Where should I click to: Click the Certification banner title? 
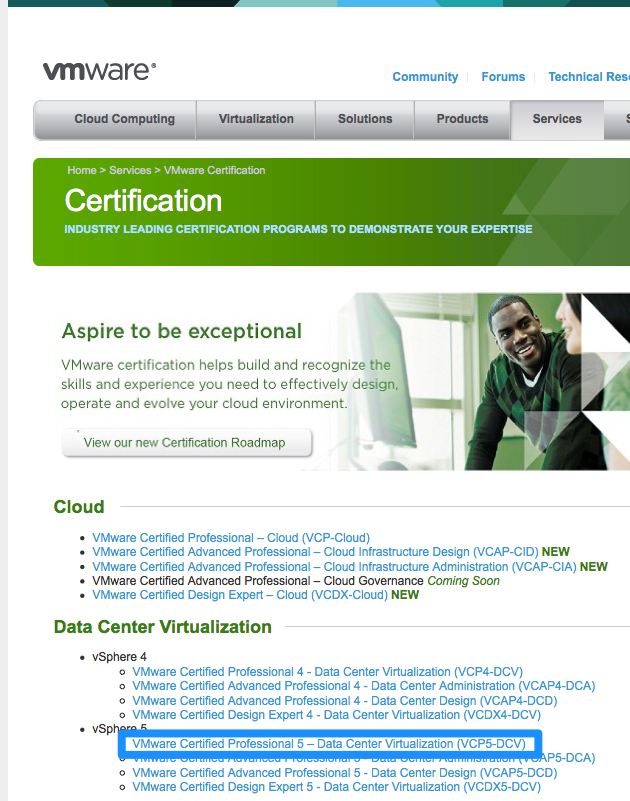[x=143, y=200]
